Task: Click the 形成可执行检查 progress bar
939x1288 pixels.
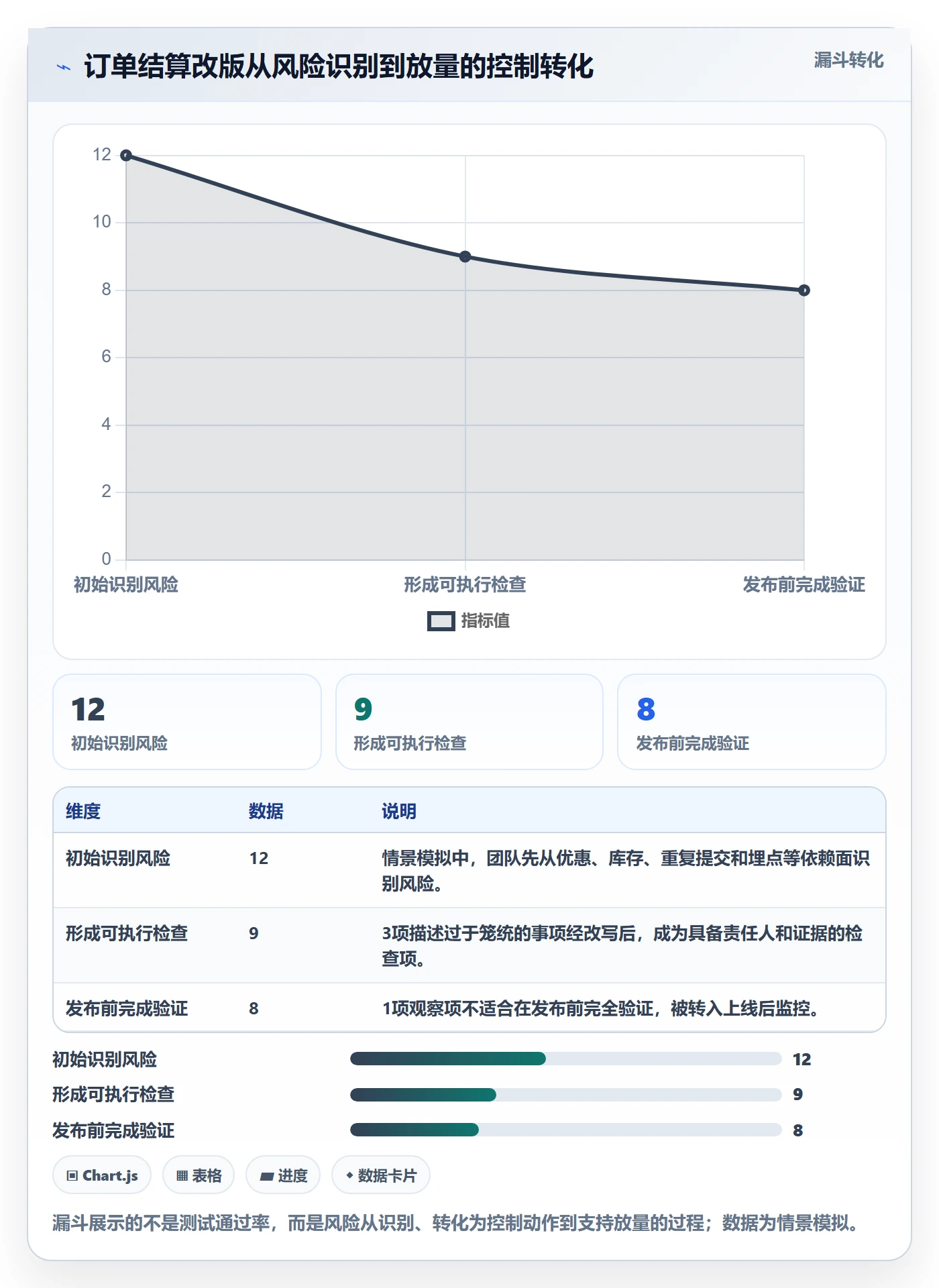Action: 565,1095
